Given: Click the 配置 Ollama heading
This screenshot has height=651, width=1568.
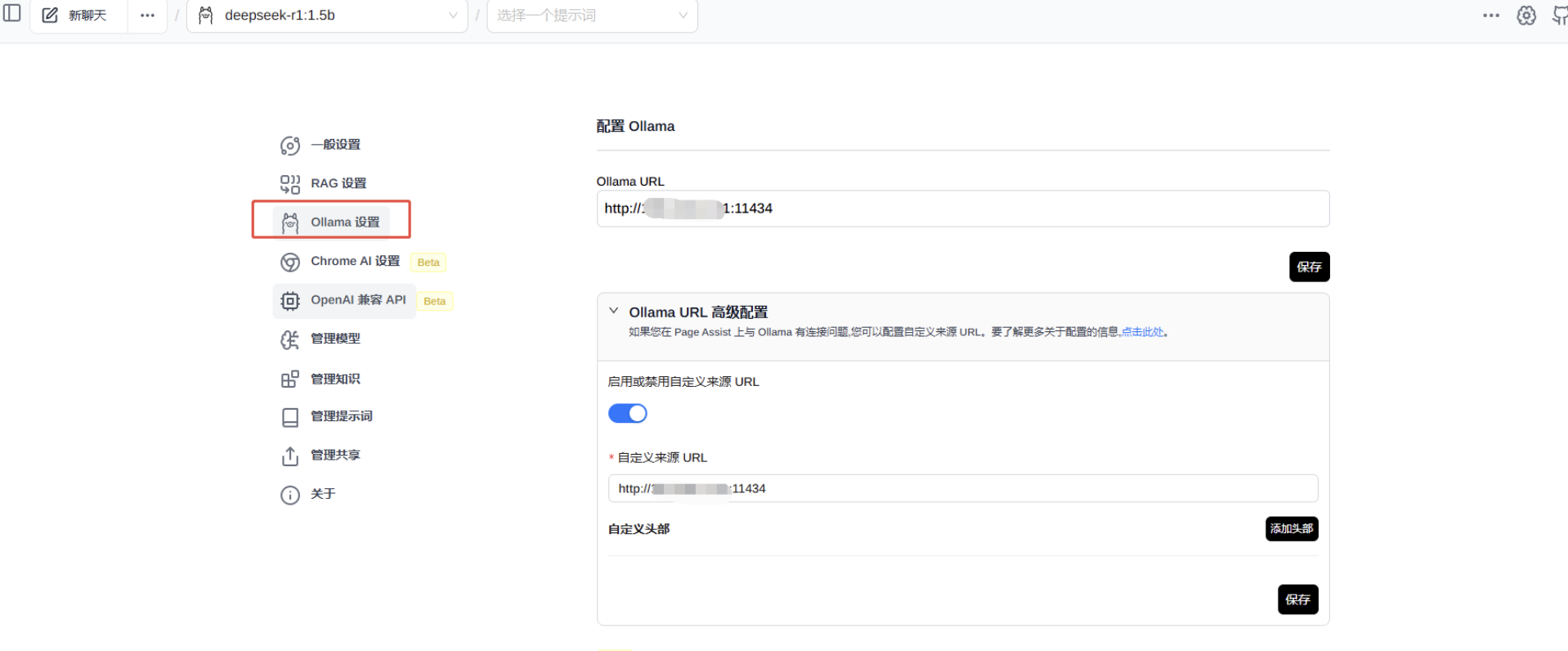Looking at the screenshot, I should click(x=635, y=127).
